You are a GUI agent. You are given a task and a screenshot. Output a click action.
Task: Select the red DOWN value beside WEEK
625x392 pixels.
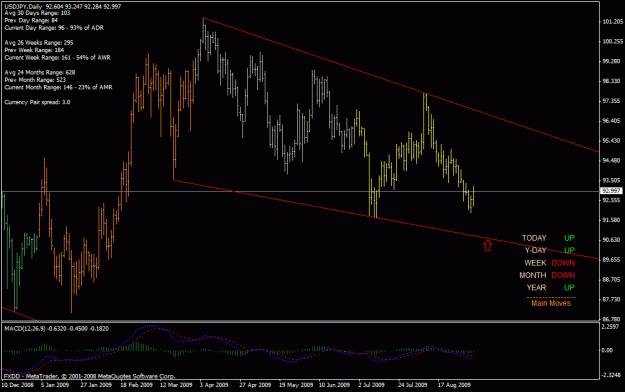563,263
